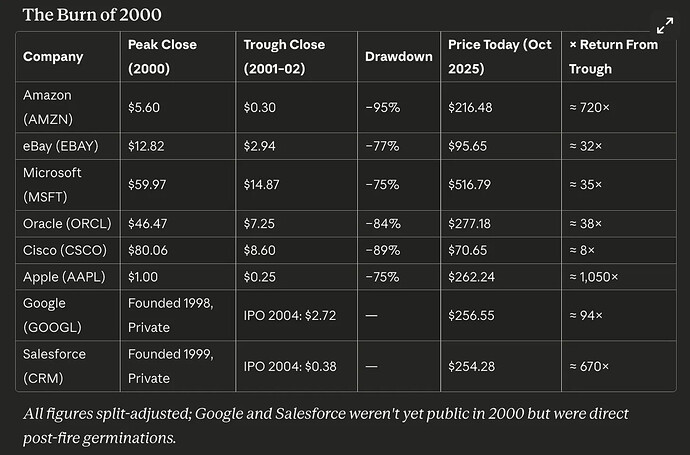Click Amazon's $216.48 price today cell
Viewport: 690px width, 455px height.
pos(474,105)
